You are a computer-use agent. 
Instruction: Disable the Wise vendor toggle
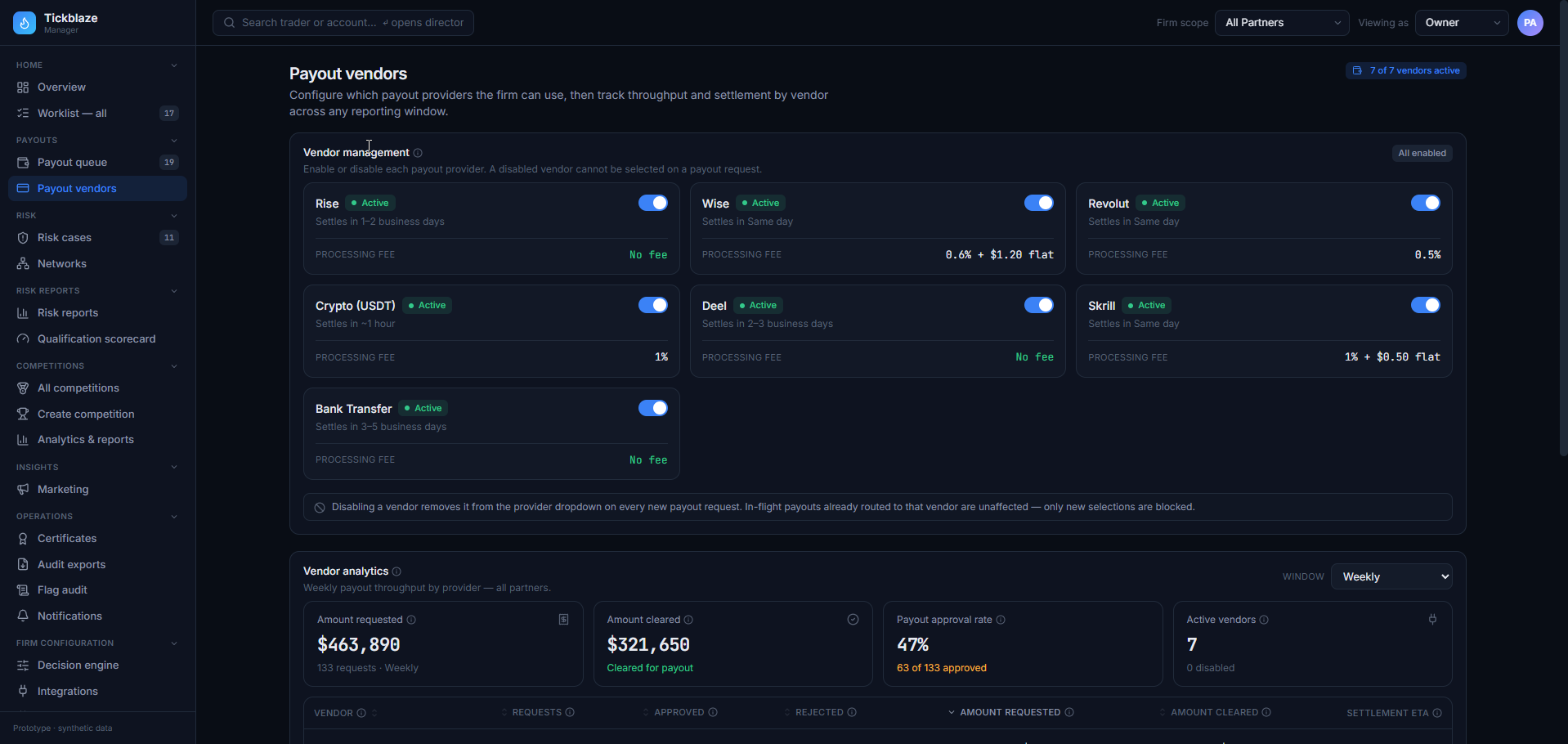[1039, 203]
